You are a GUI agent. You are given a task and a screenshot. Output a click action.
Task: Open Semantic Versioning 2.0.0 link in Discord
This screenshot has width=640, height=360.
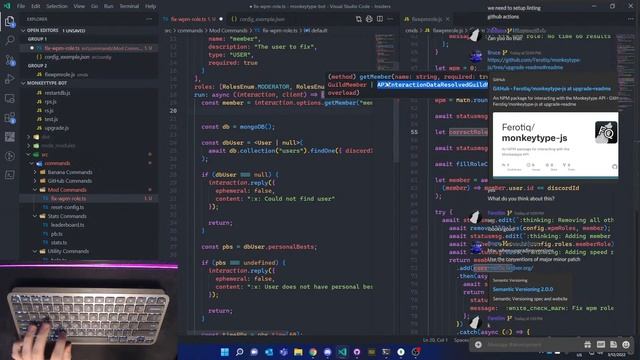click(x=523, y=289)
